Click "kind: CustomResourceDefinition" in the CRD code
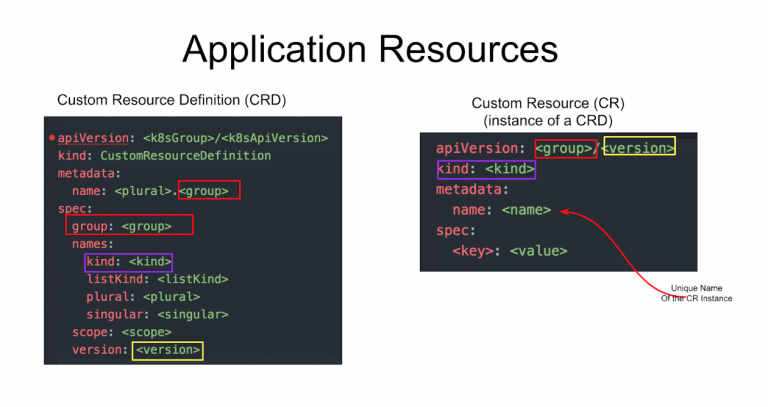The height and width of the screenshot is (407, 768). pos(164,156)
